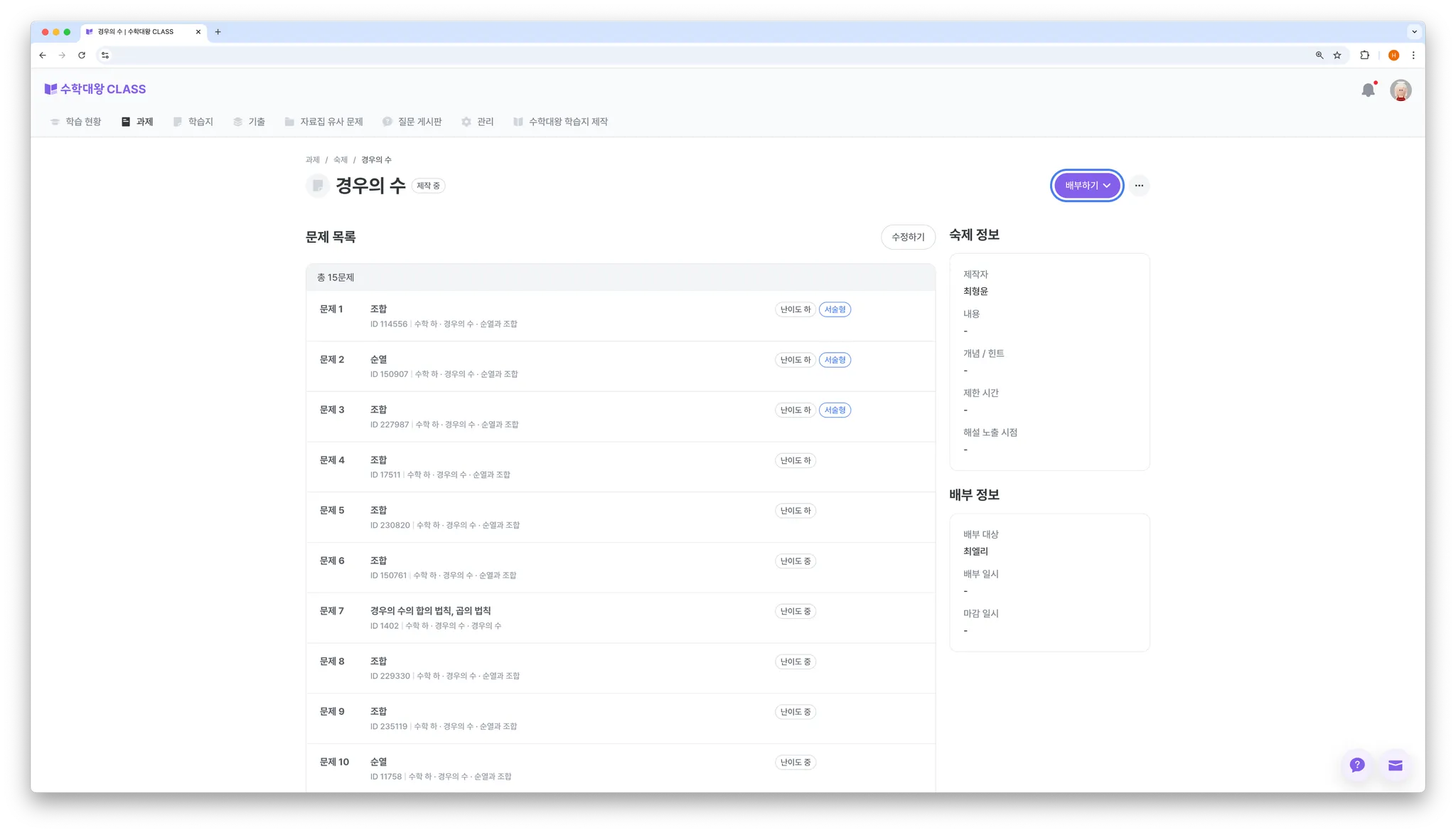This screenshot has height=833, width=1456.
Task: Click the 해설 노출 시점 label
Action: click(990, 433)
